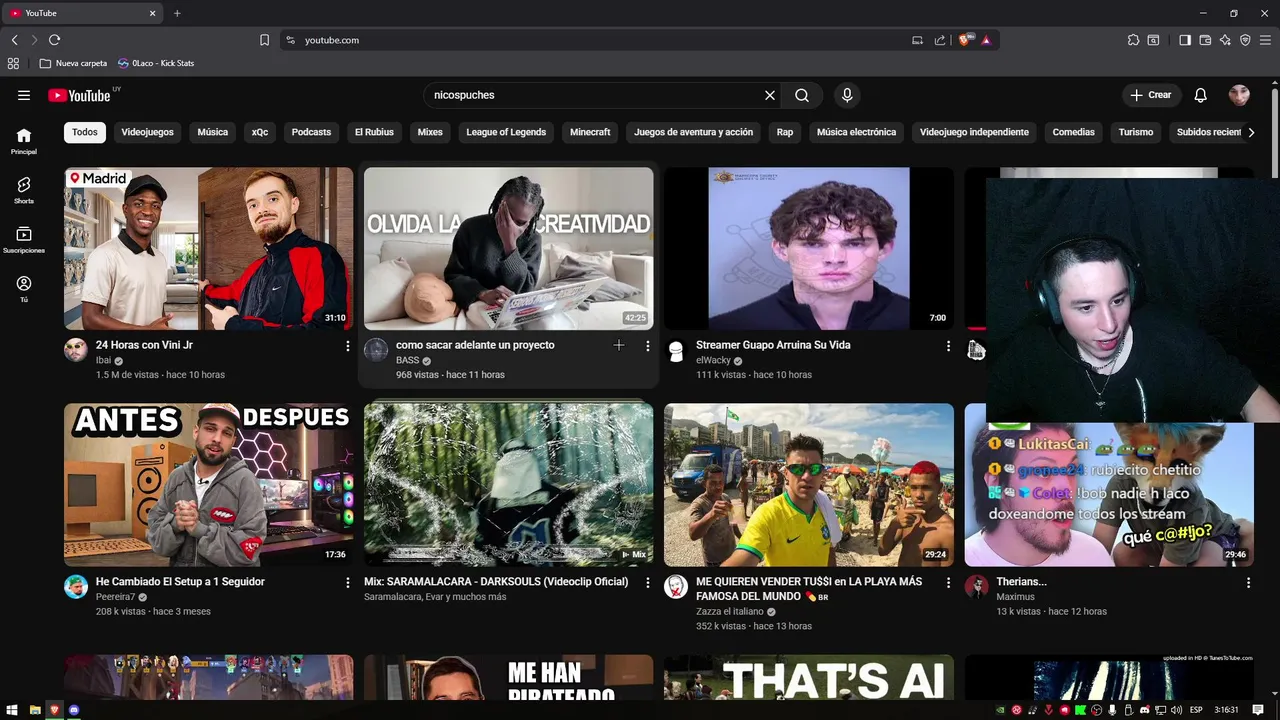
Task: Click the magnifier search button
Action: (802, 95)
